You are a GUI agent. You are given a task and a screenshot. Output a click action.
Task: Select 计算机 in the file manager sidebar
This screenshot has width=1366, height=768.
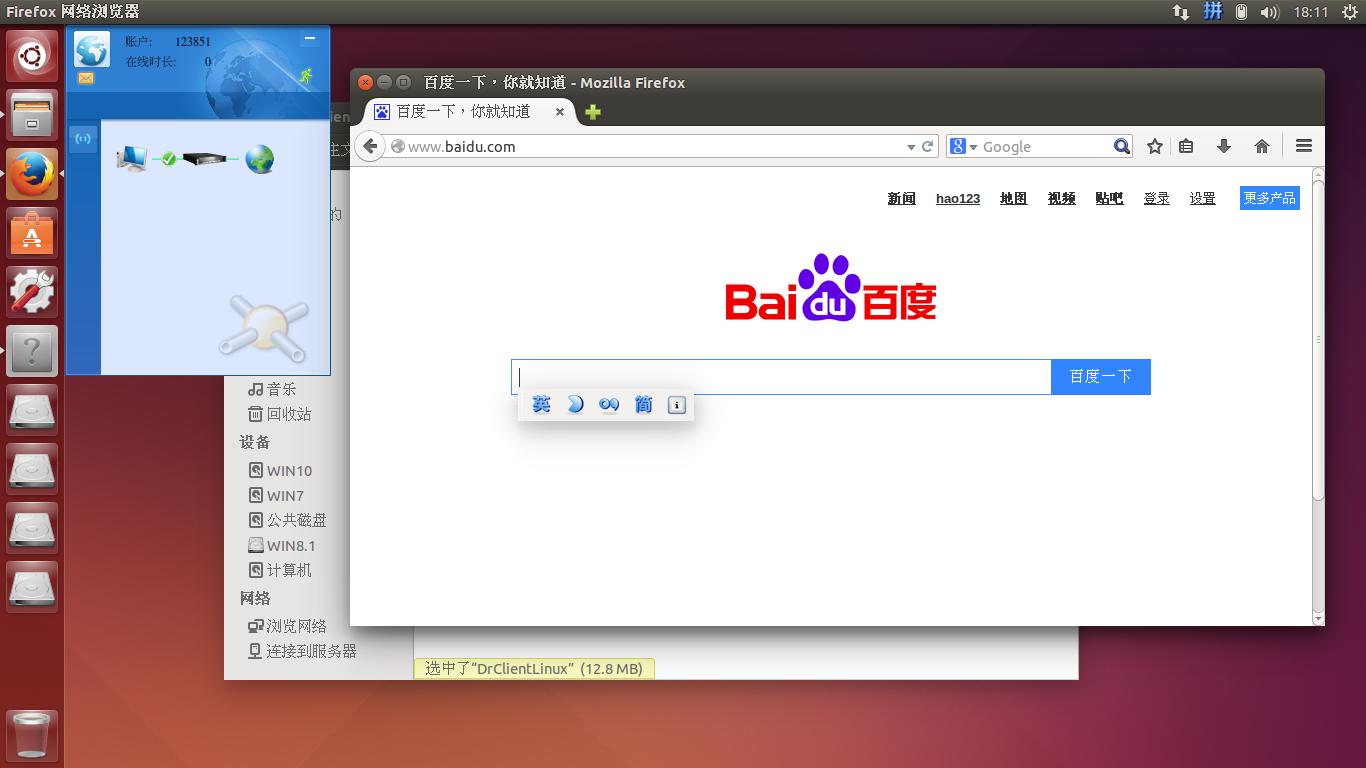[x=280, y=570]
